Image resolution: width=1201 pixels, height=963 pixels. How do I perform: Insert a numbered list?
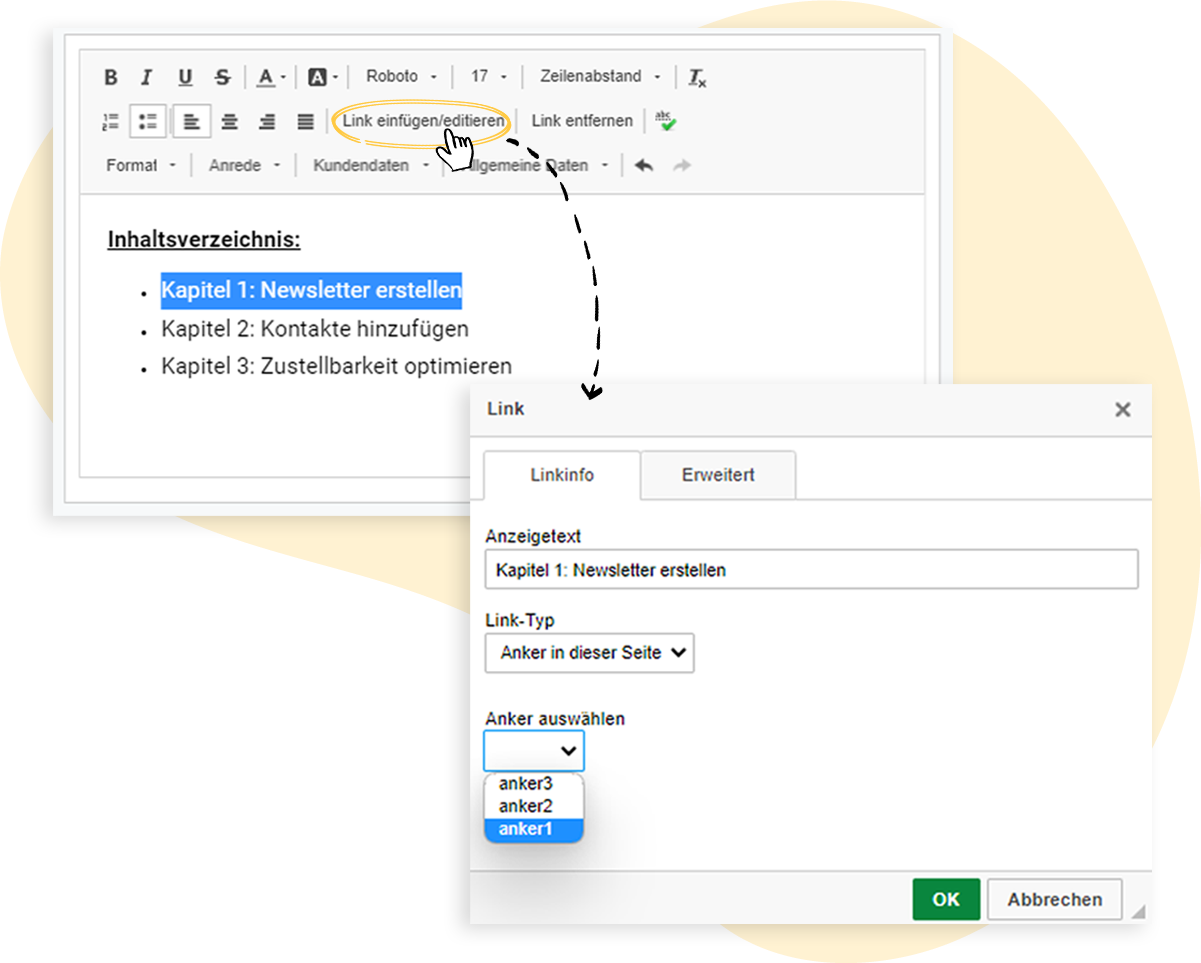[111, 122]
